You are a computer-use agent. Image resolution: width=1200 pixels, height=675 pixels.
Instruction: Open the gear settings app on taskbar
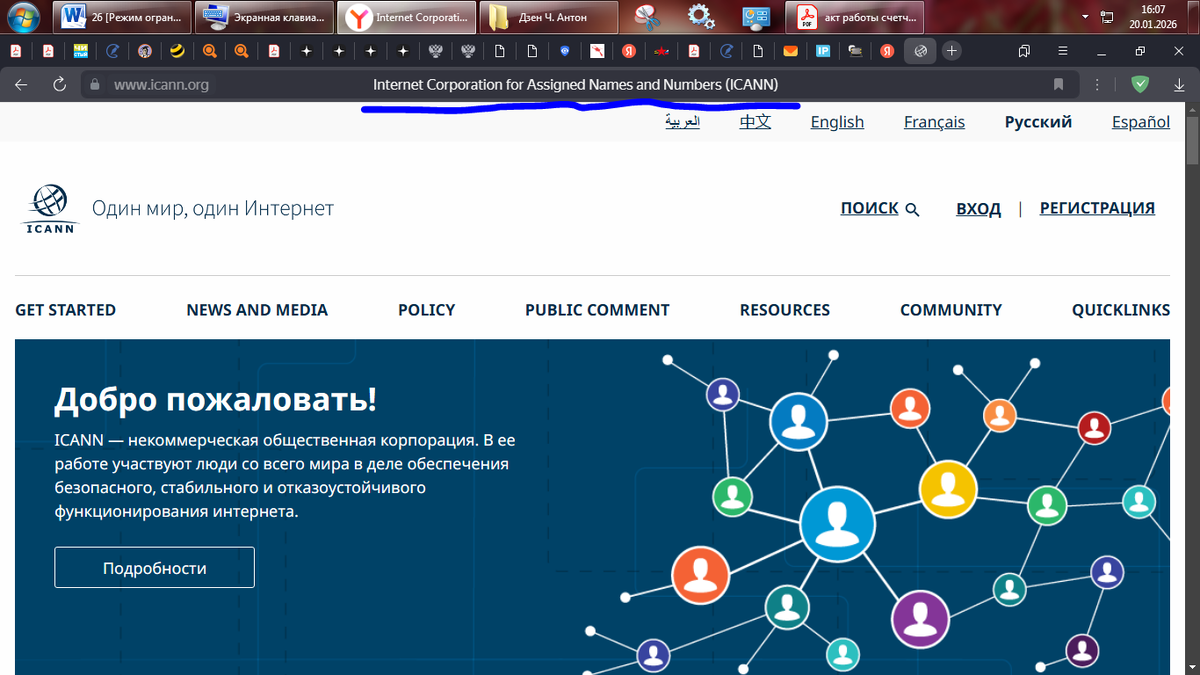tap(702, 17)
